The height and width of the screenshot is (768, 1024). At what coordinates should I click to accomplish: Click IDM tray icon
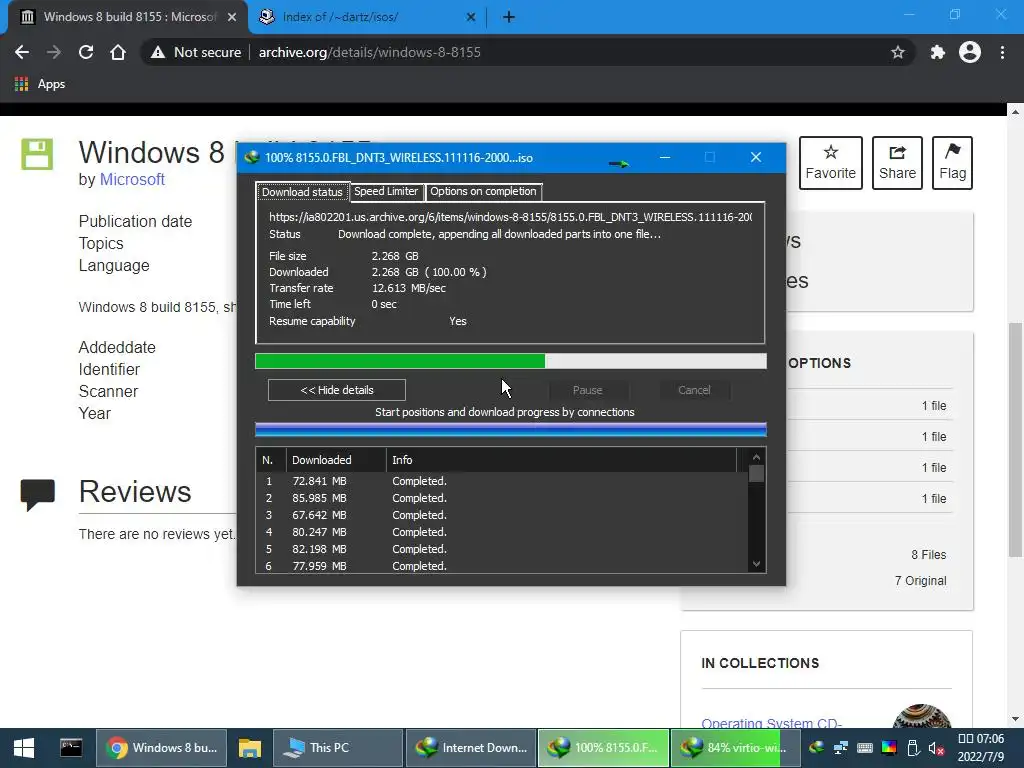pyautogui.click(x=816, y=748)
